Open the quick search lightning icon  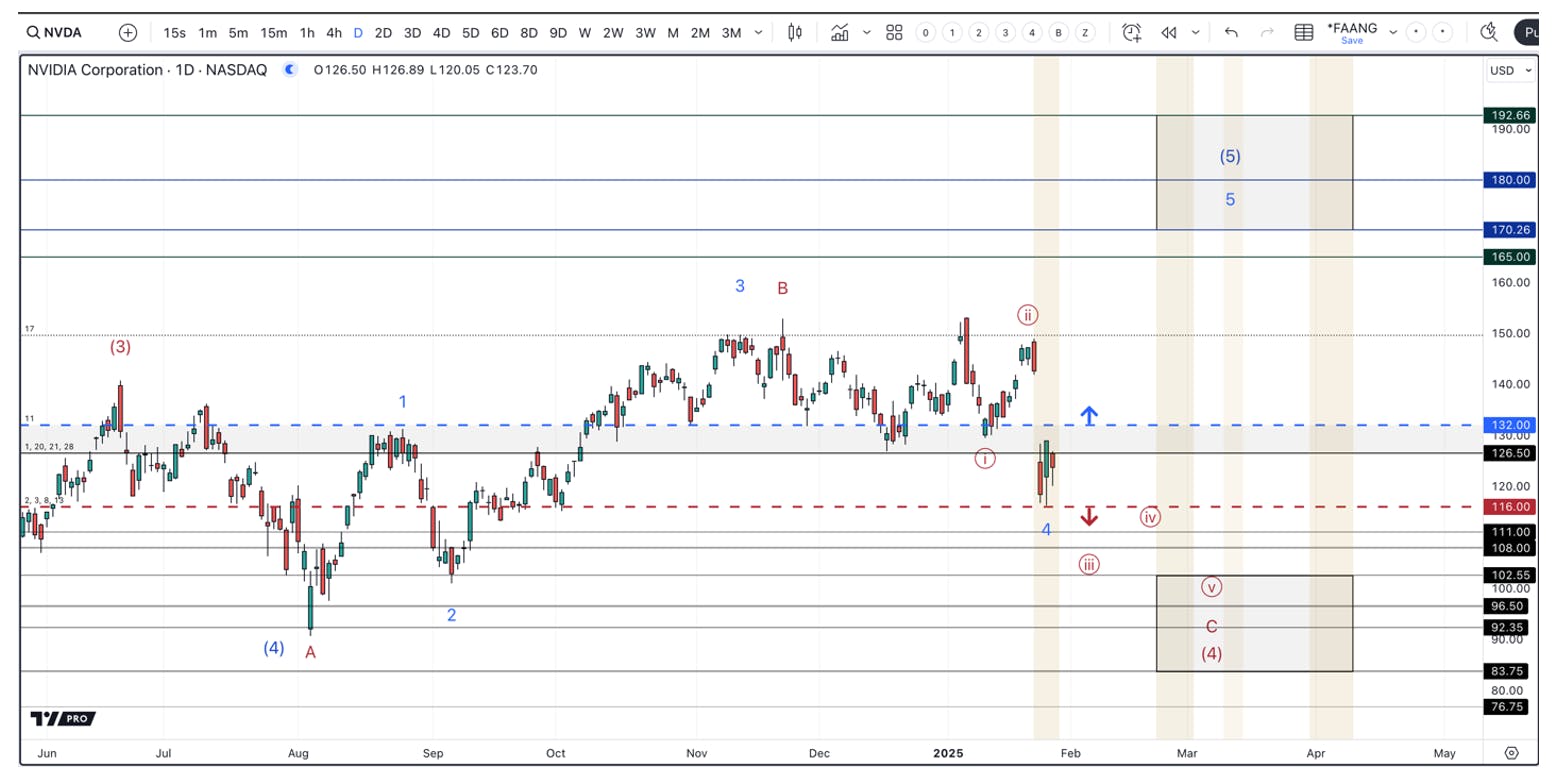[1490, 32]
